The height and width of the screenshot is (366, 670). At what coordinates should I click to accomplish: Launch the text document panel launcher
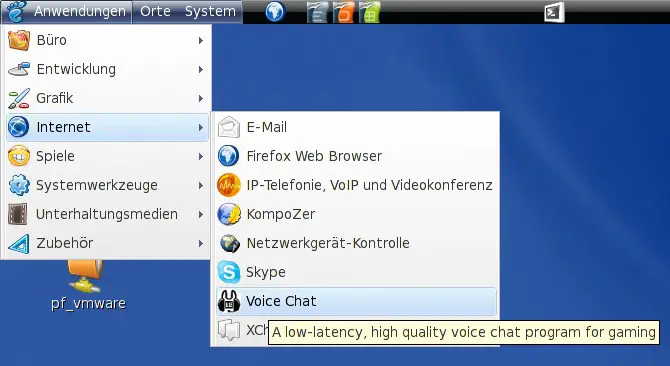coord(317,12)
